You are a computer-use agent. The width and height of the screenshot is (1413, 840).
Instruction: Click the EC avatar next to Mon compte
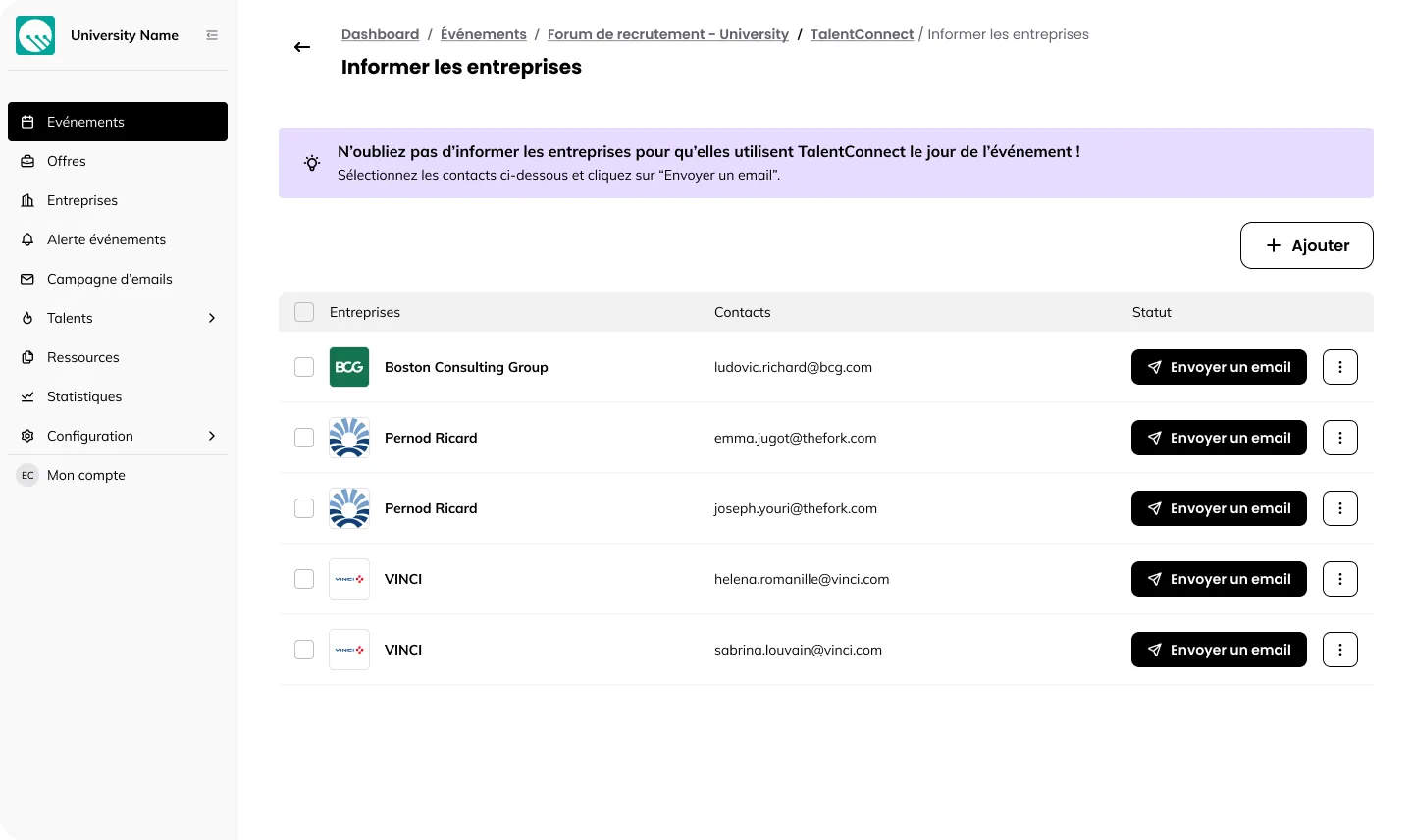[x=27, y=475]
